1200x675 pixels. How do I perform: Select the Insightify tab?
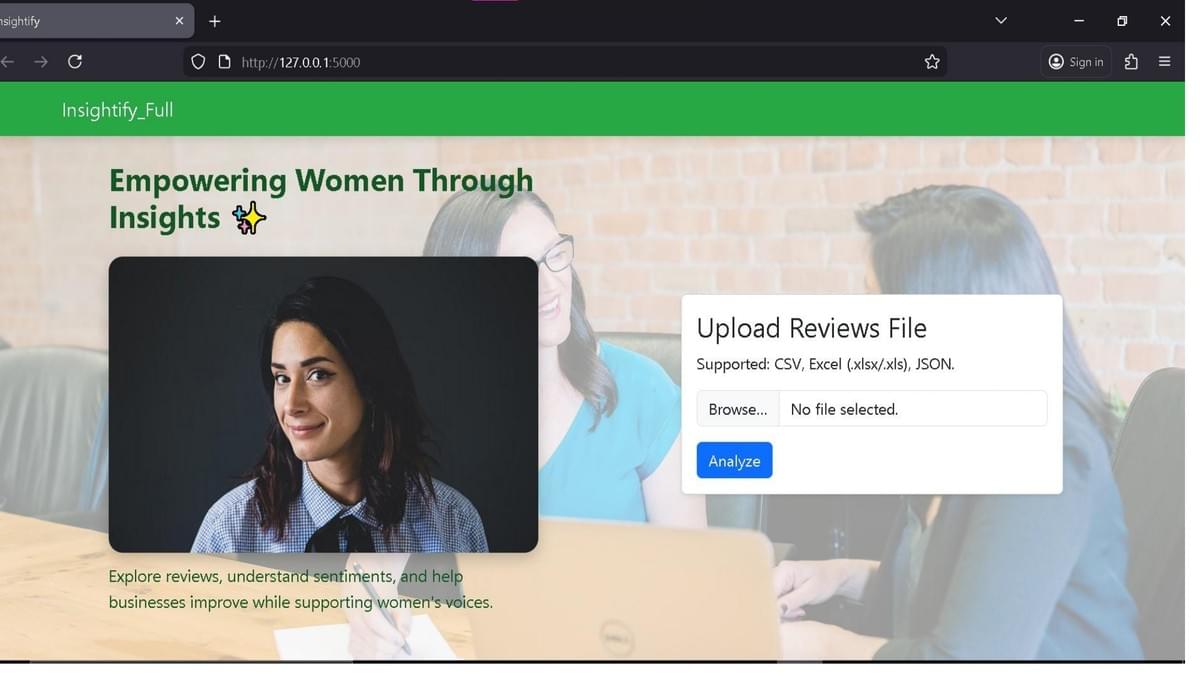pos(80,21)
